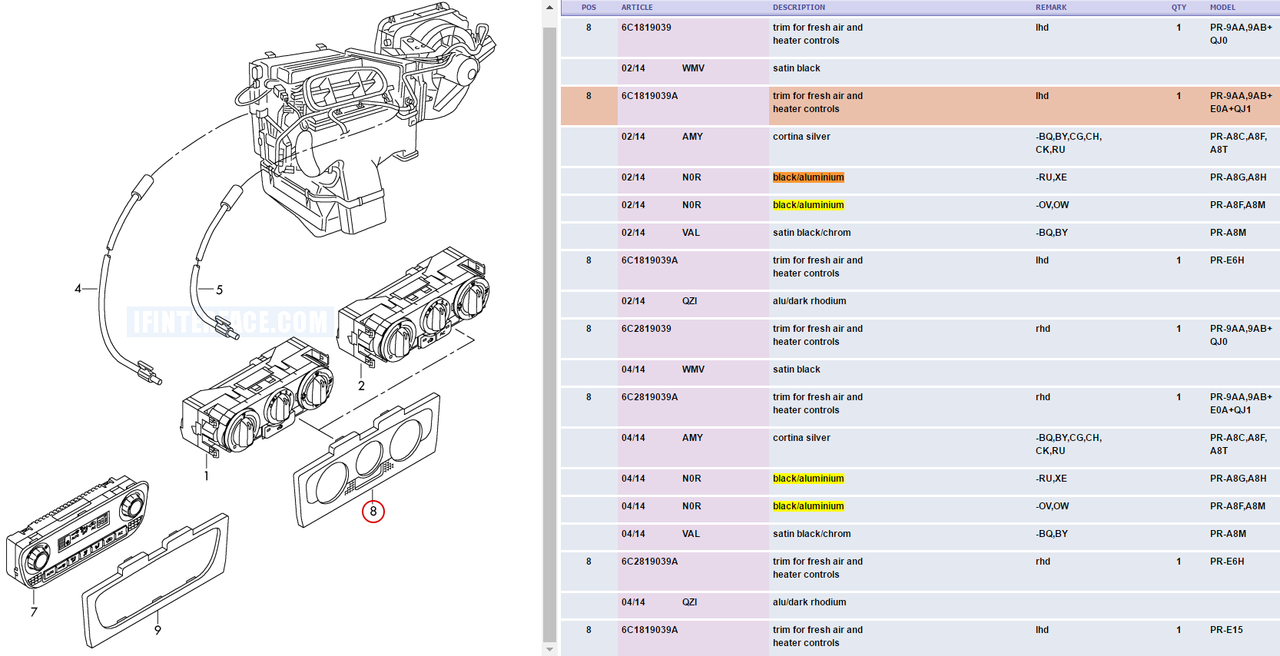1280x656 pixels.
Task: Select article 6C1819039A in the highlighted row
Action: tap(649, 96)
